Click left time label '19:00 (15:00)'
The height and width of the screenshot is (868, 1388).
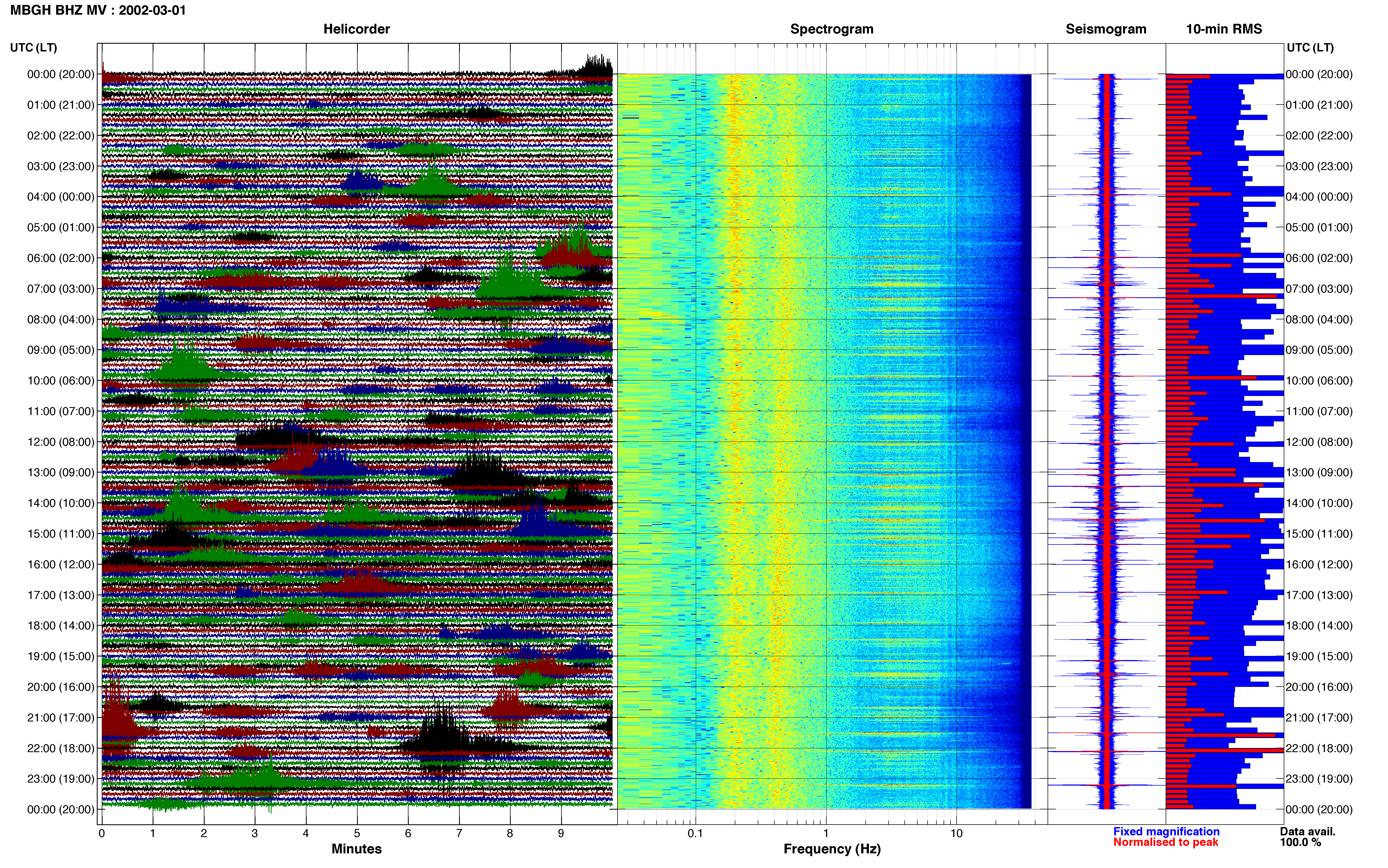tap(61, 656)
